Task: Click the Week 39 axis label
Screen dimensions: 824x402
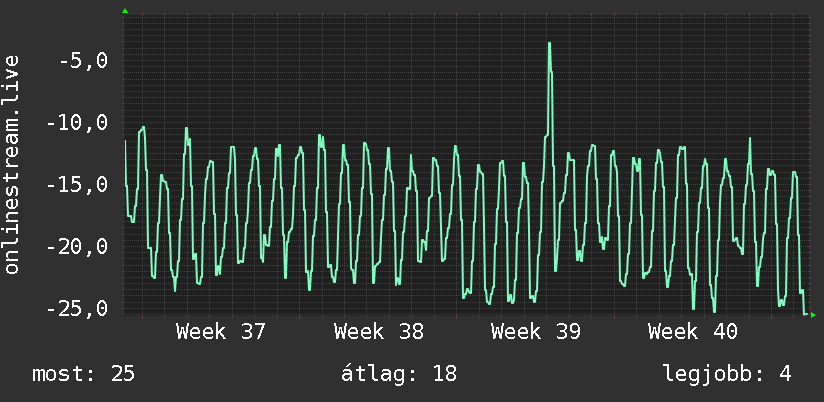Action: coord(535,333)
